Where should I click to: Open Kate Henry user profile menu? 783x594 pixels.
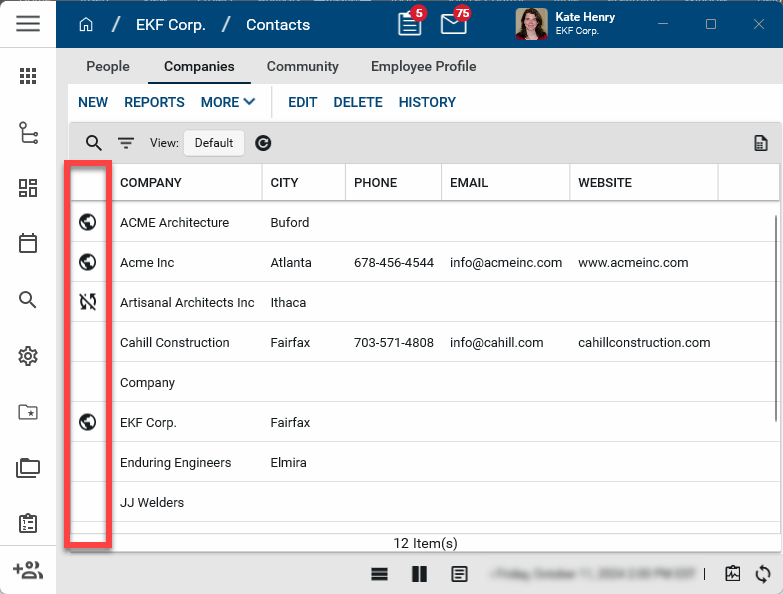tap(566, 24)
